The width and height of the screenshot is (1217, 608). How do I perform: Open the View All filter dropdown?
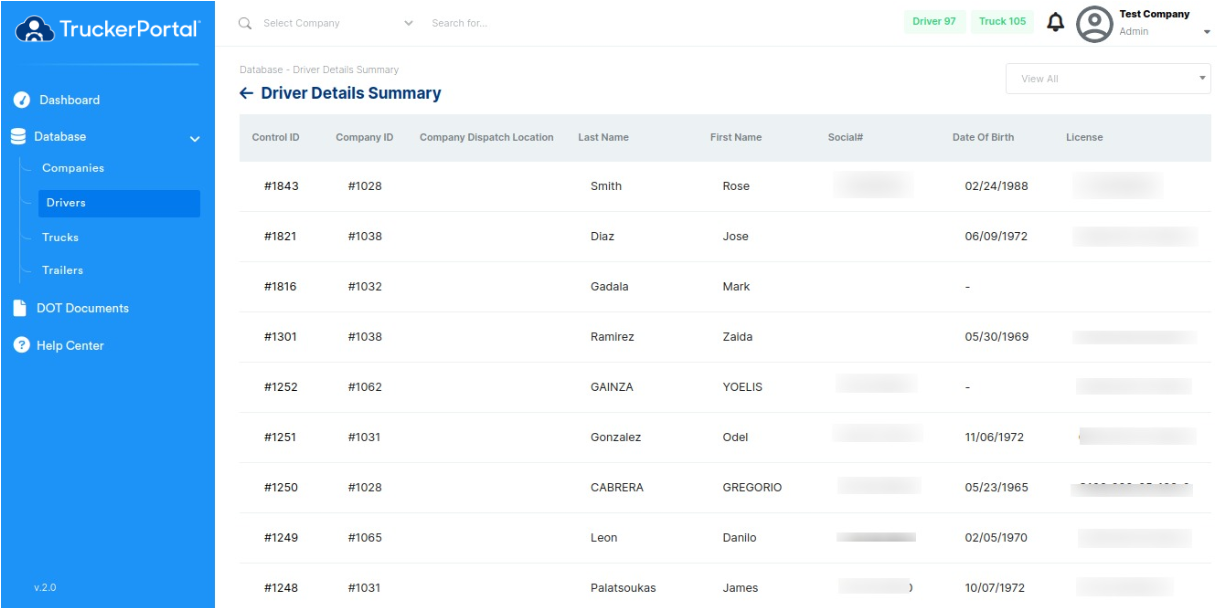coord(1107,79)
